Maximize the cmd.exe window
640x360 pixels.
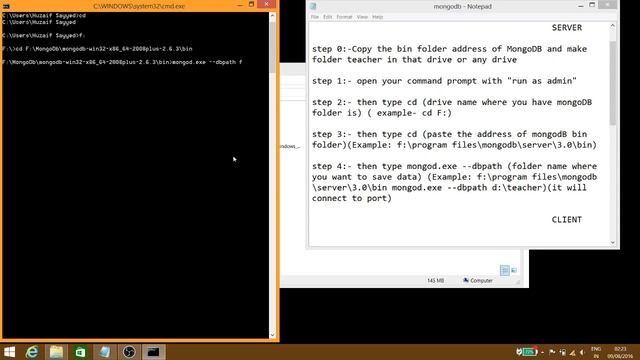[x=251, y=5]
